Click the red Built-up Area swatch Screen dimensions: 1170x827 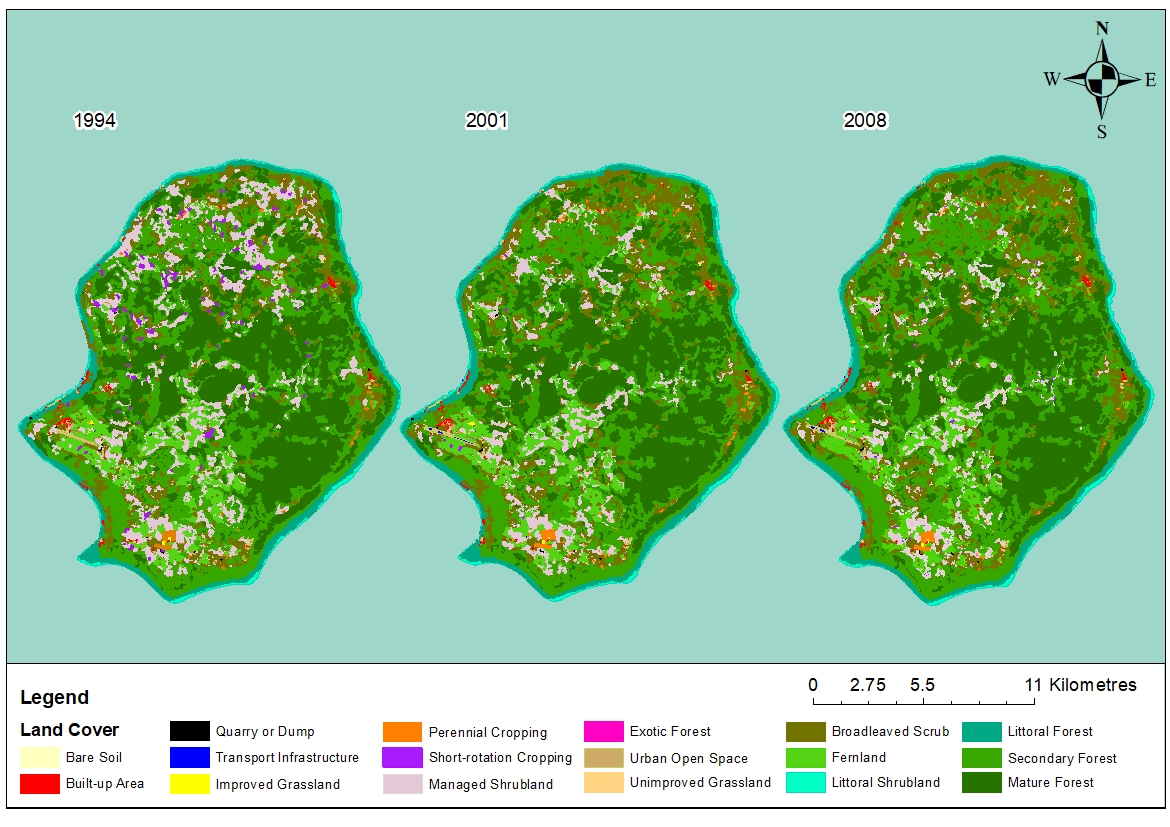tap(39, 783)
